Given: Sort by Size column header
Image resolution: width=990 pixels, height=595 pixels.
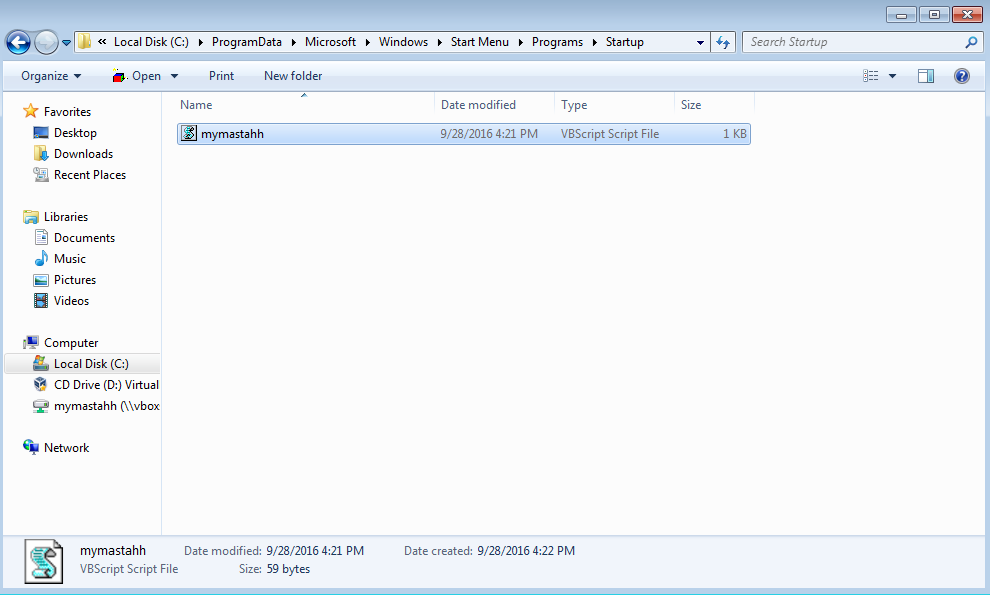Looking at the screenshot, I should 714,105.
